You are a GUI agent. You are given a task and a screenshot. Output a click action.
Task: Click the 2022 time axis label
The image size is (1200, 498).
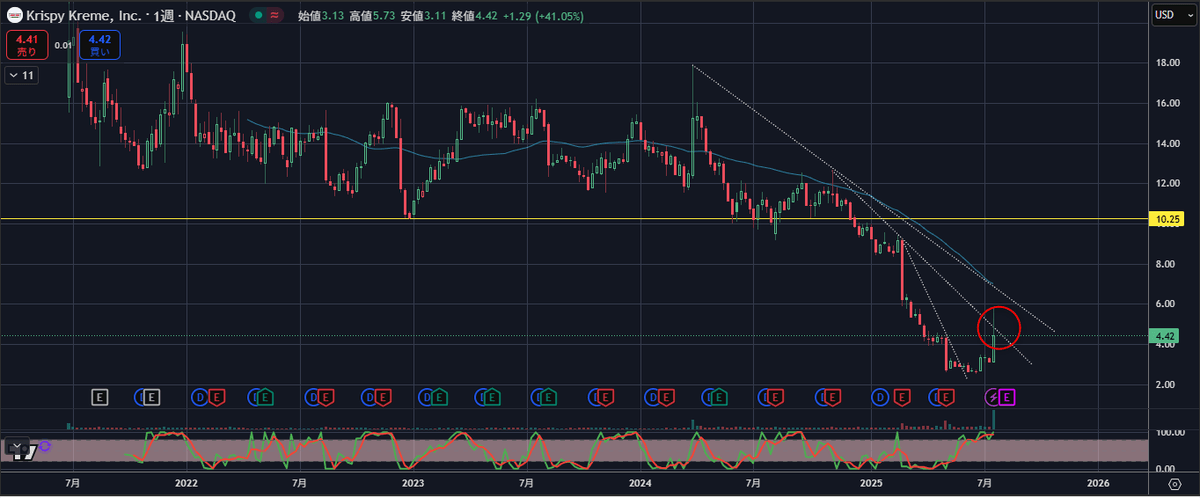185,484
